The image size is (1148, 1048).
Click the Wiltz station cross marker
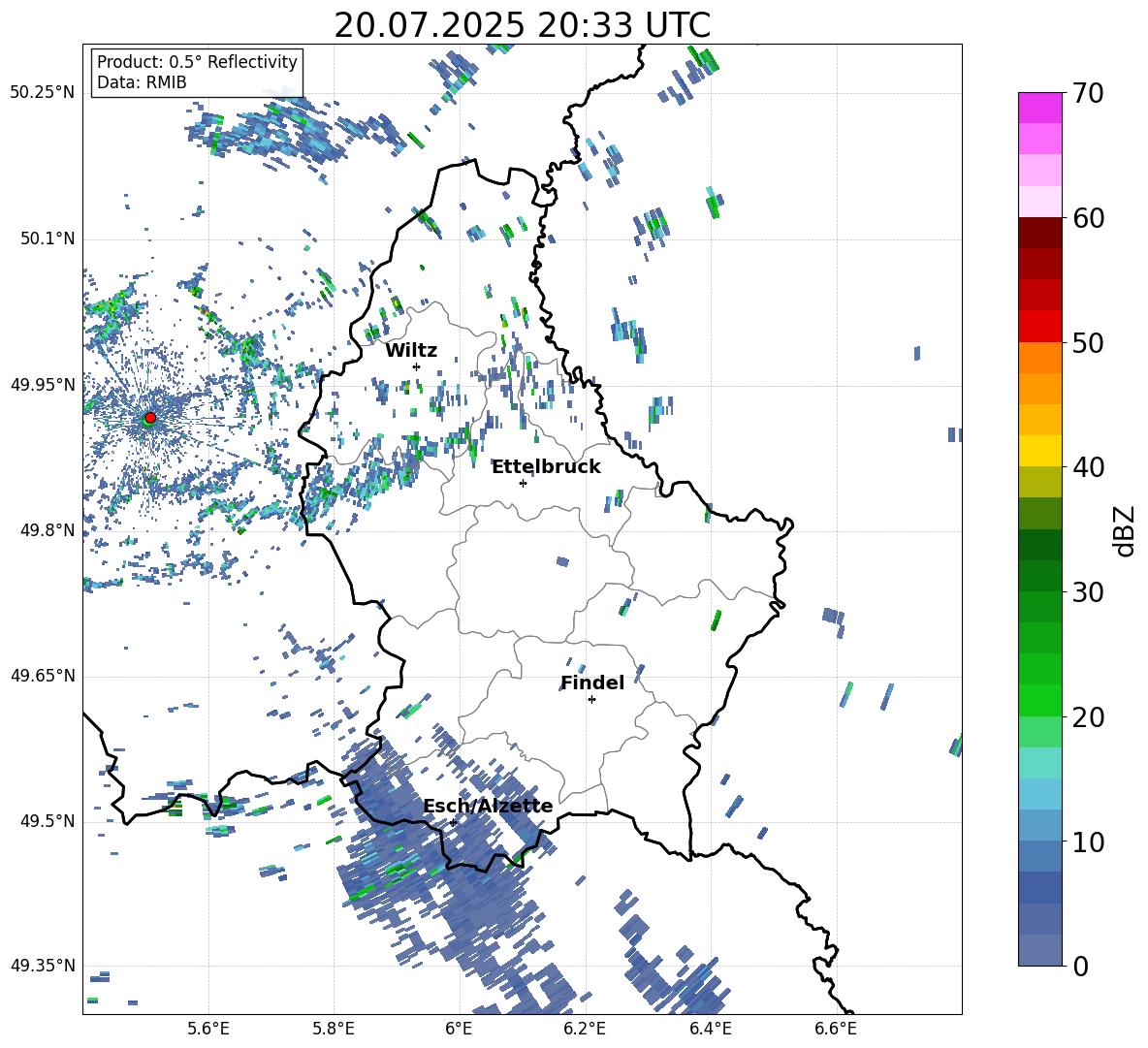click(417, 366)
